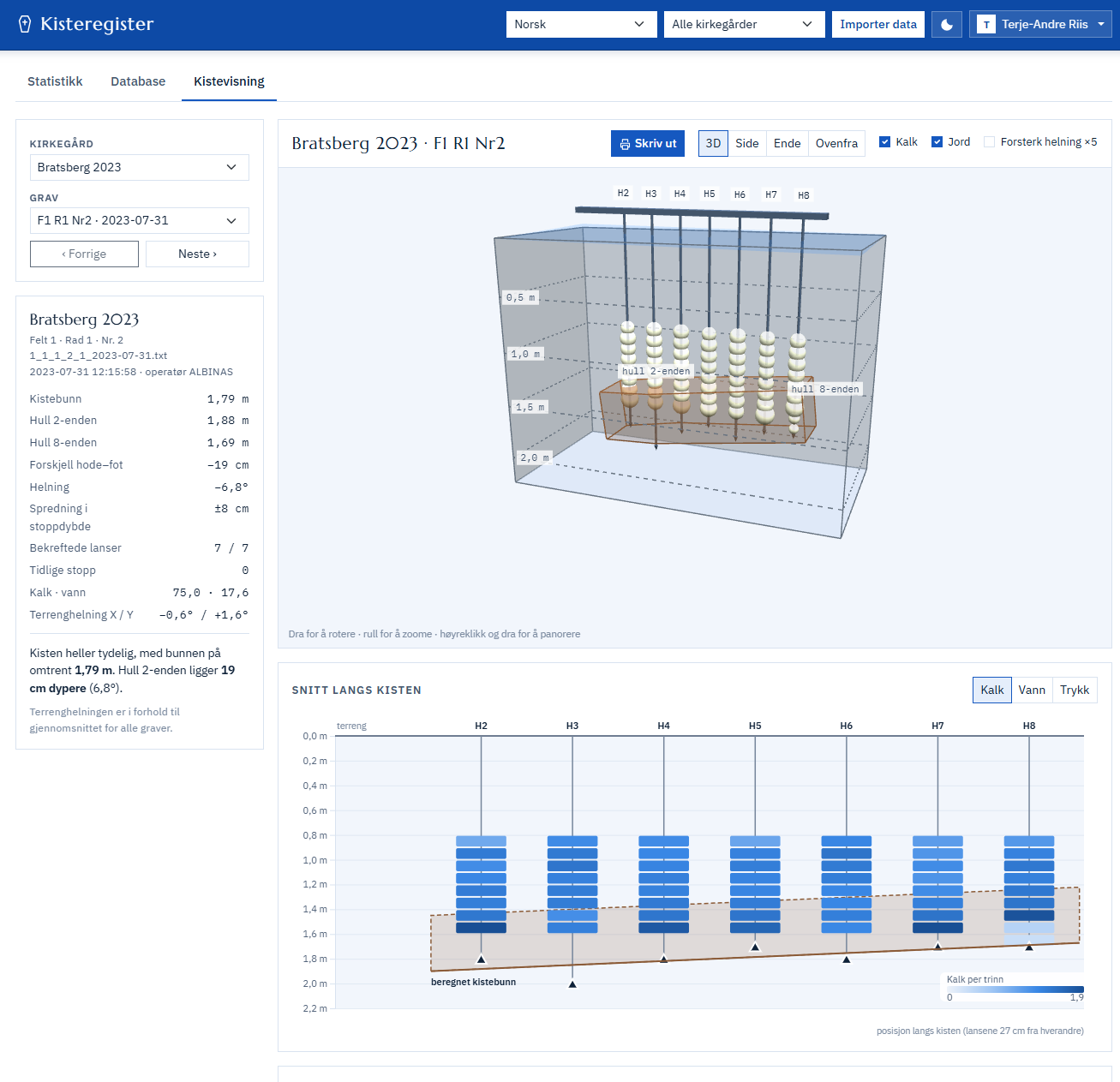Expand the Grav F1 R1 Nr2 dropdown
Screen dimensions: 1120x1082
tap(140, 220)
